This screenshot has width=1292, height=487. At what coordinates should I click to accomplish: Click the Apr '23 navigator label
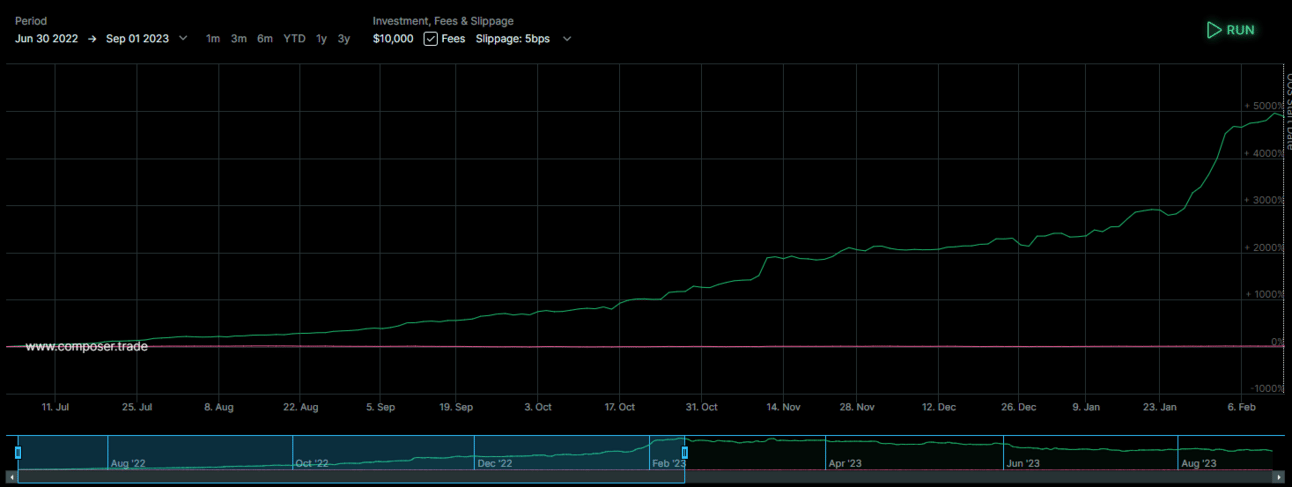(844, 464)
